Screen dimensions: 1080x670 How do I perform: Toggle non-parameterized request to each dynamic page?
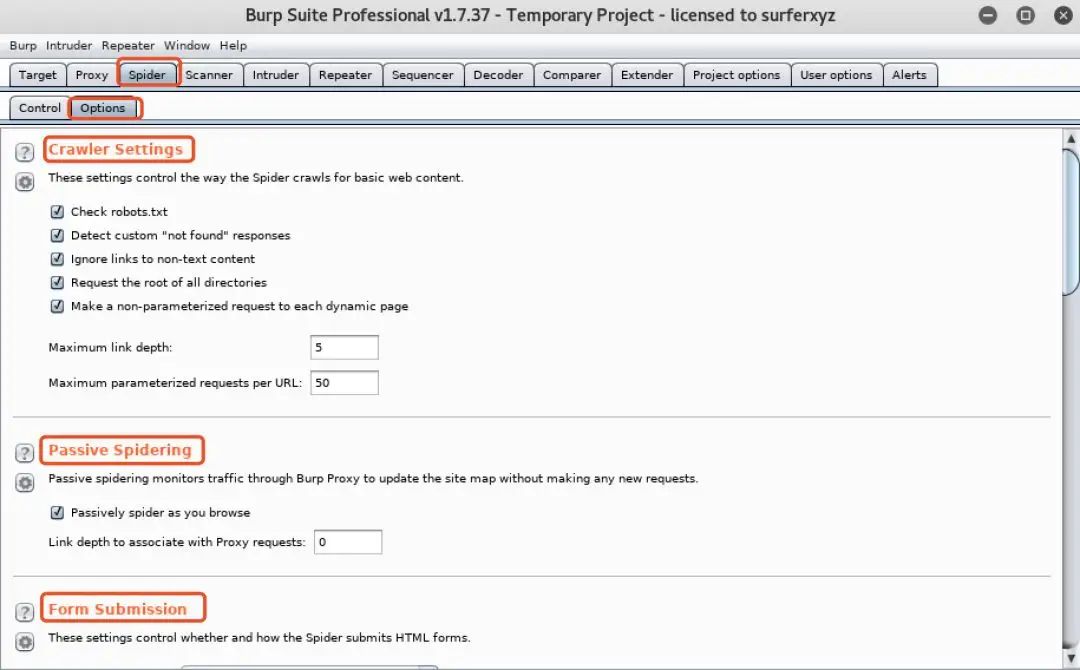pos(57,306)
